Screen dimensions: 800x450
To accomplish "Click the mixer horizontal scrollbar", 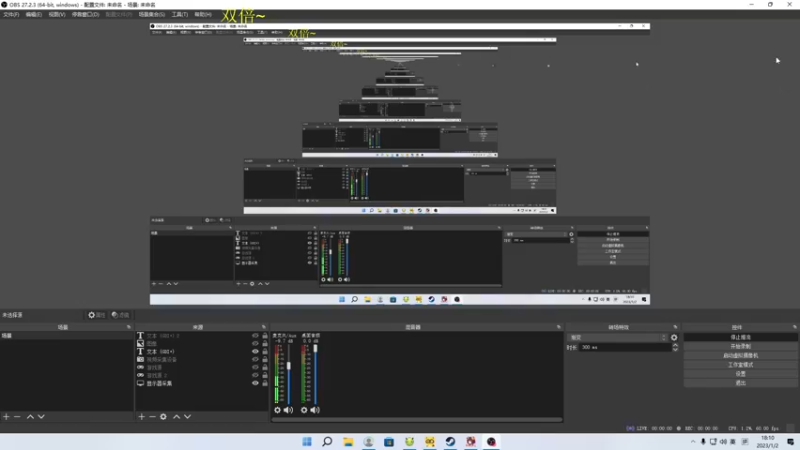I will 417,420.
